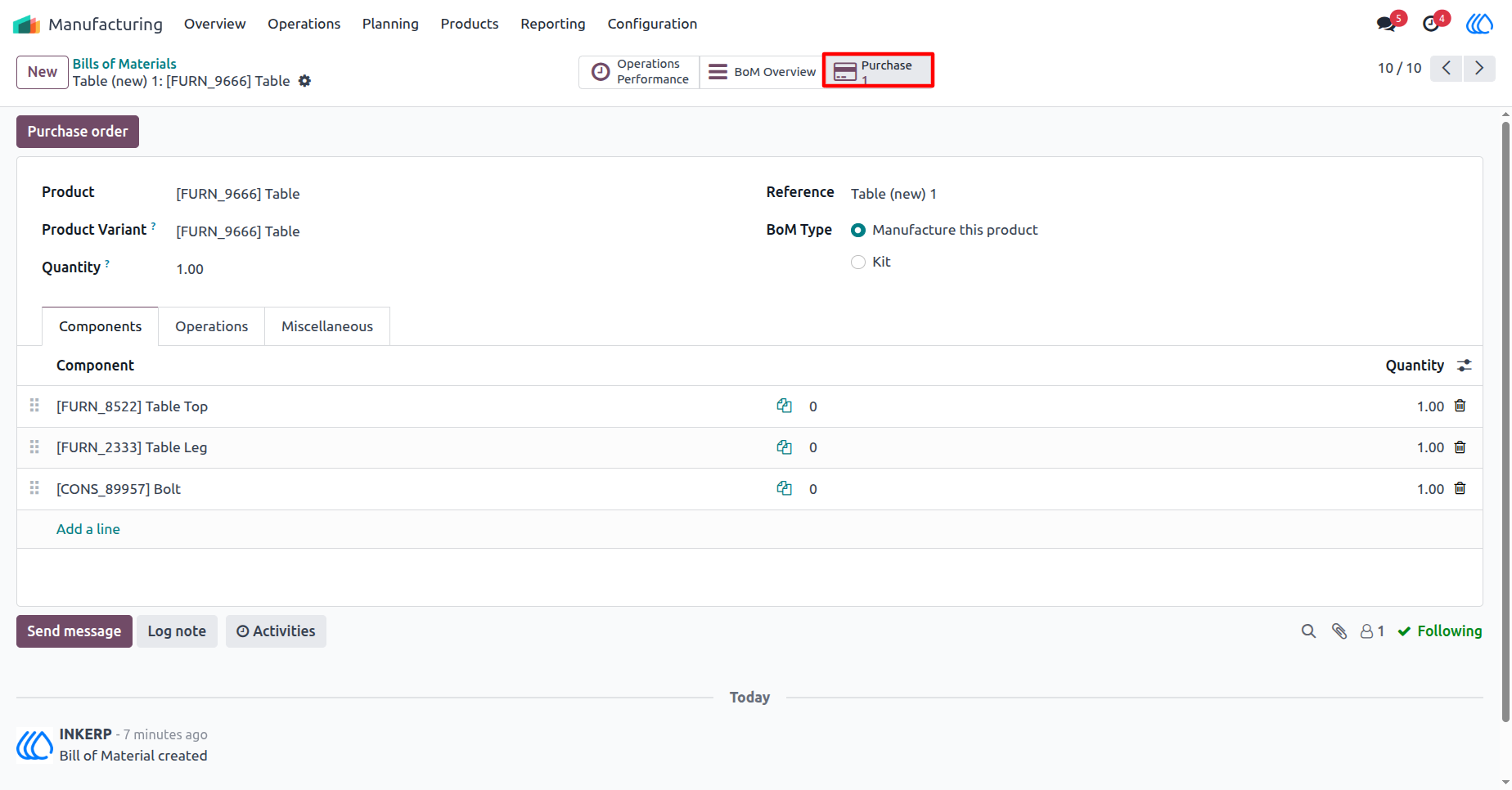
Task: Switch to the Operations tab
Action: click(x=211, y=326)
